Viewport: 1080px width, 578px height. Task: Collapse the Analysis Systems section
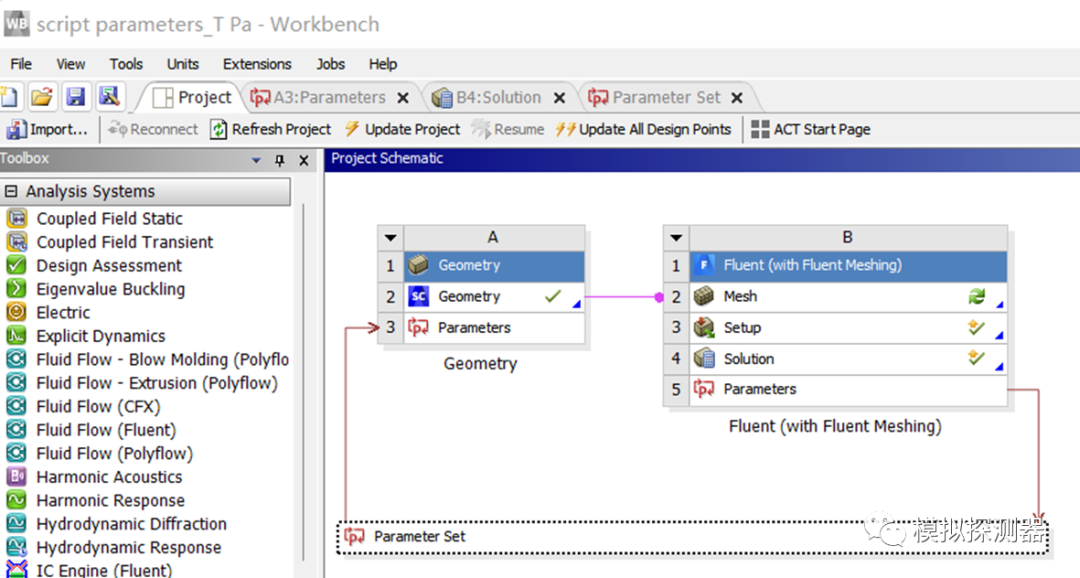pos(11,191)
